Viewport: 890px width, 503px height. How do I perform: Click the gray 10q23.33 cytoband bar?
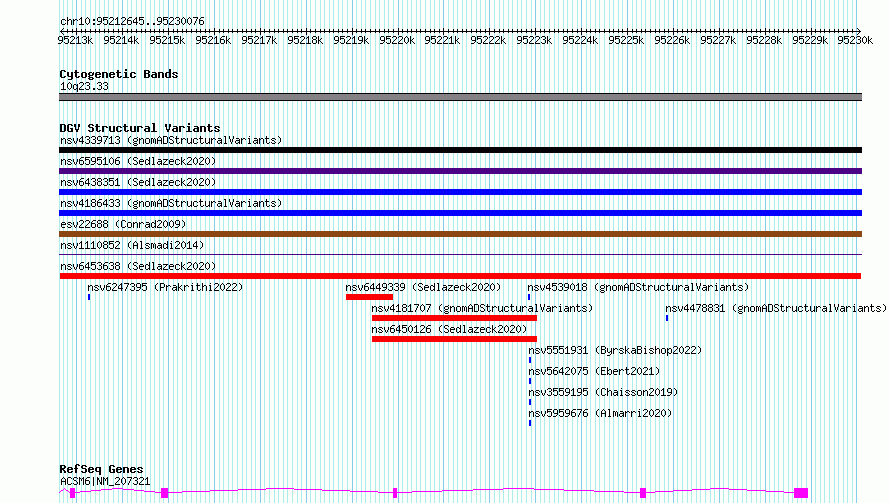[460, 97]
